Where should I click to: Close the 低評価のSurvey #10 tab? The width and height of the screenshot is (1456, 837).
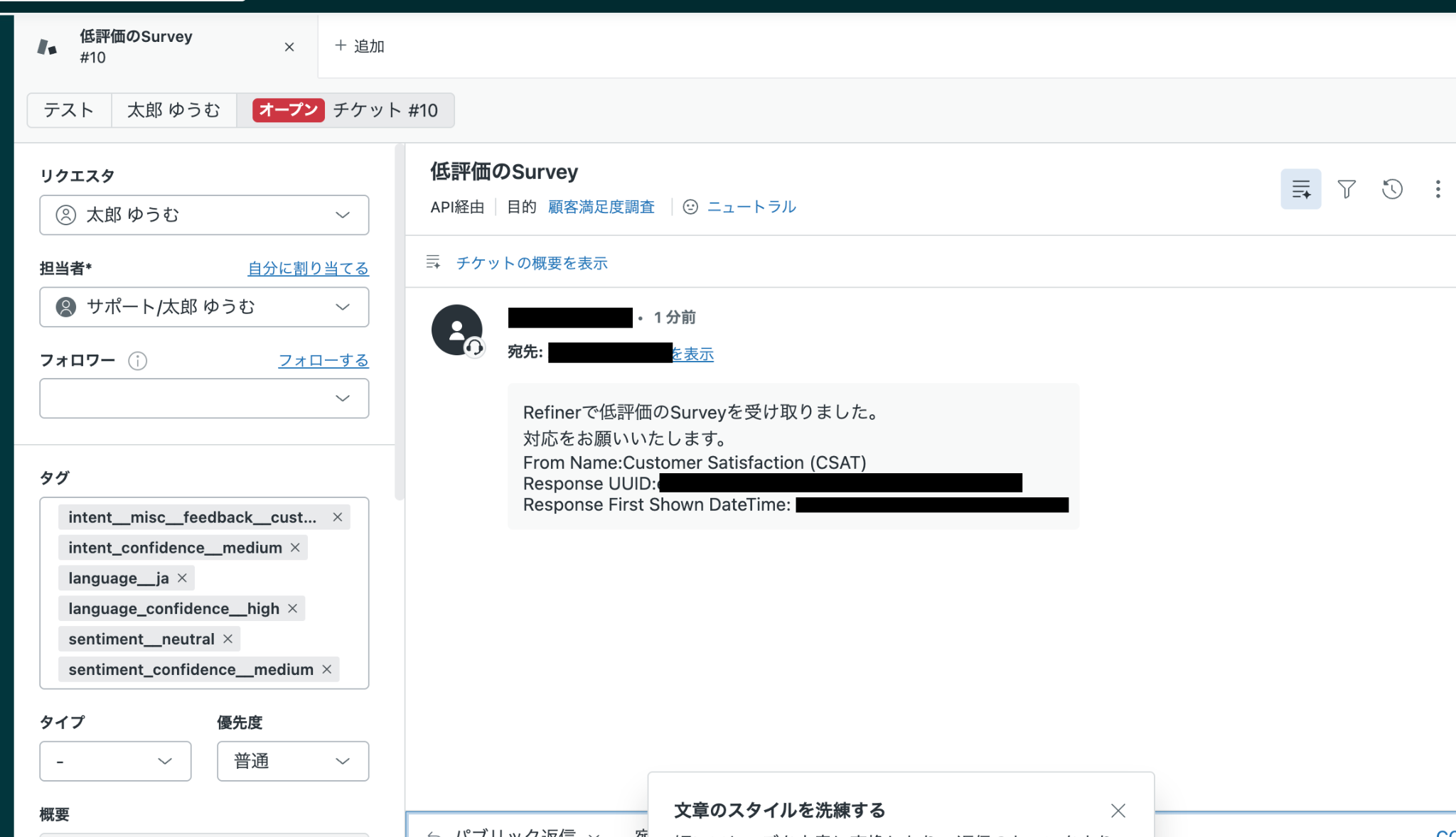289,47
